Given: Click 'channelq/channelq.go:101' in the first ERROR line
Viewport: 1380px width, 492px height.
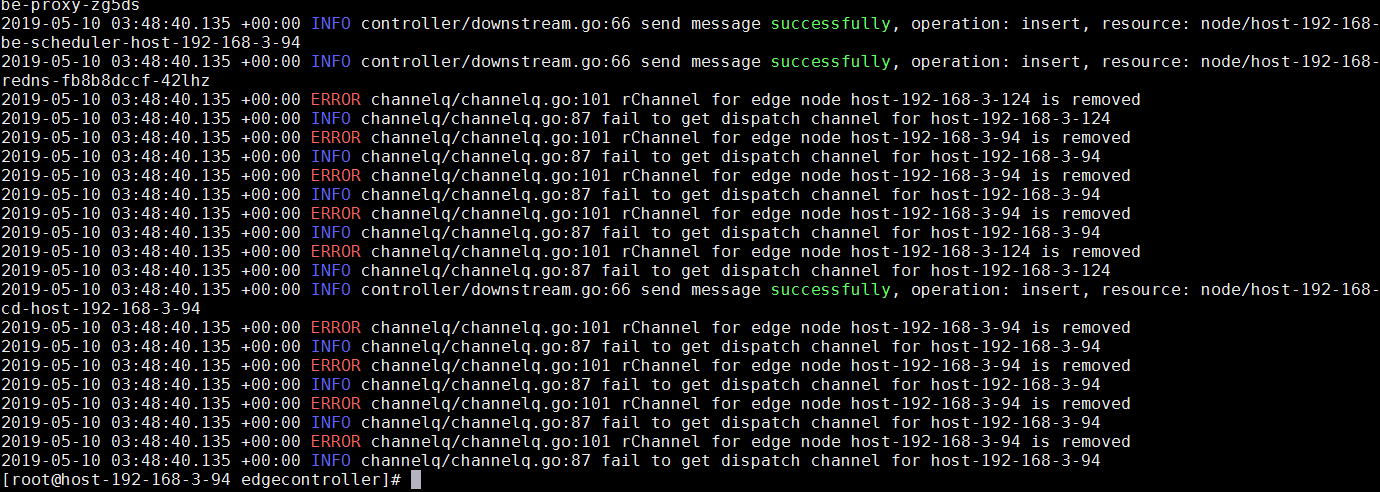Looking at the screenshot, I should tap(491, 99).
